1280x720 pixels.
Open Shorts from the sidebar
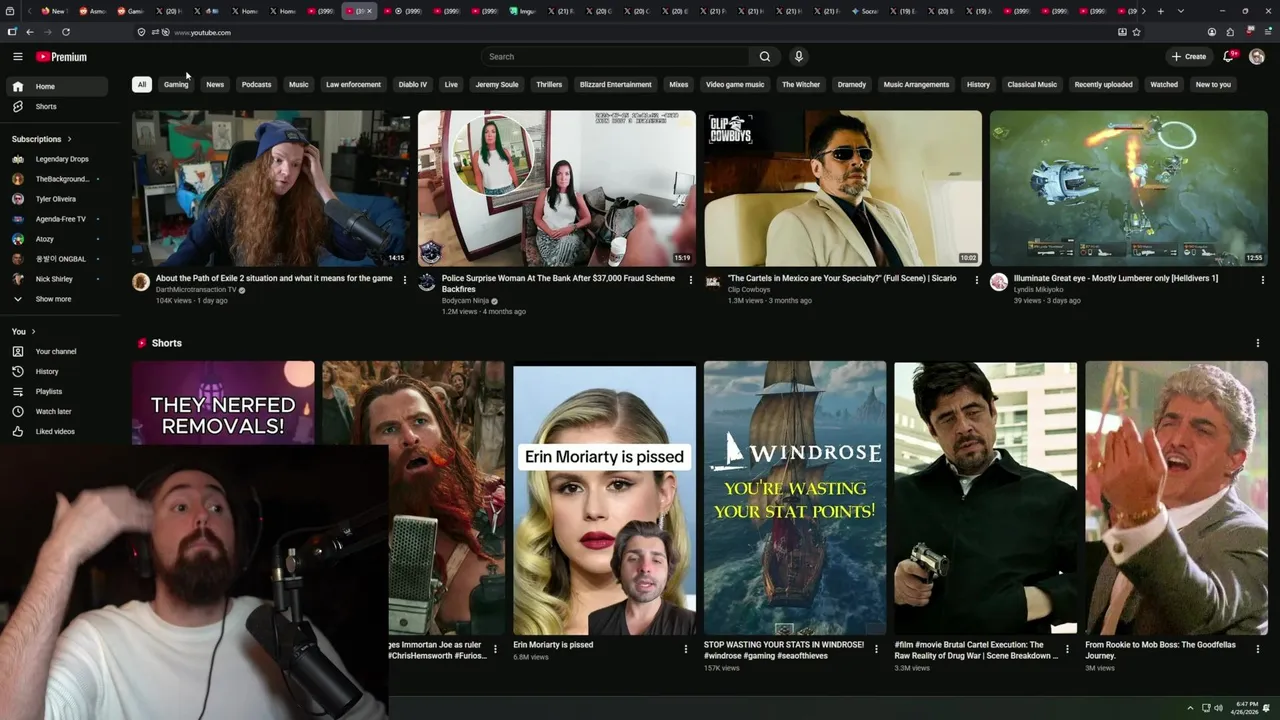pyautogui.click(x=56, y=107)
